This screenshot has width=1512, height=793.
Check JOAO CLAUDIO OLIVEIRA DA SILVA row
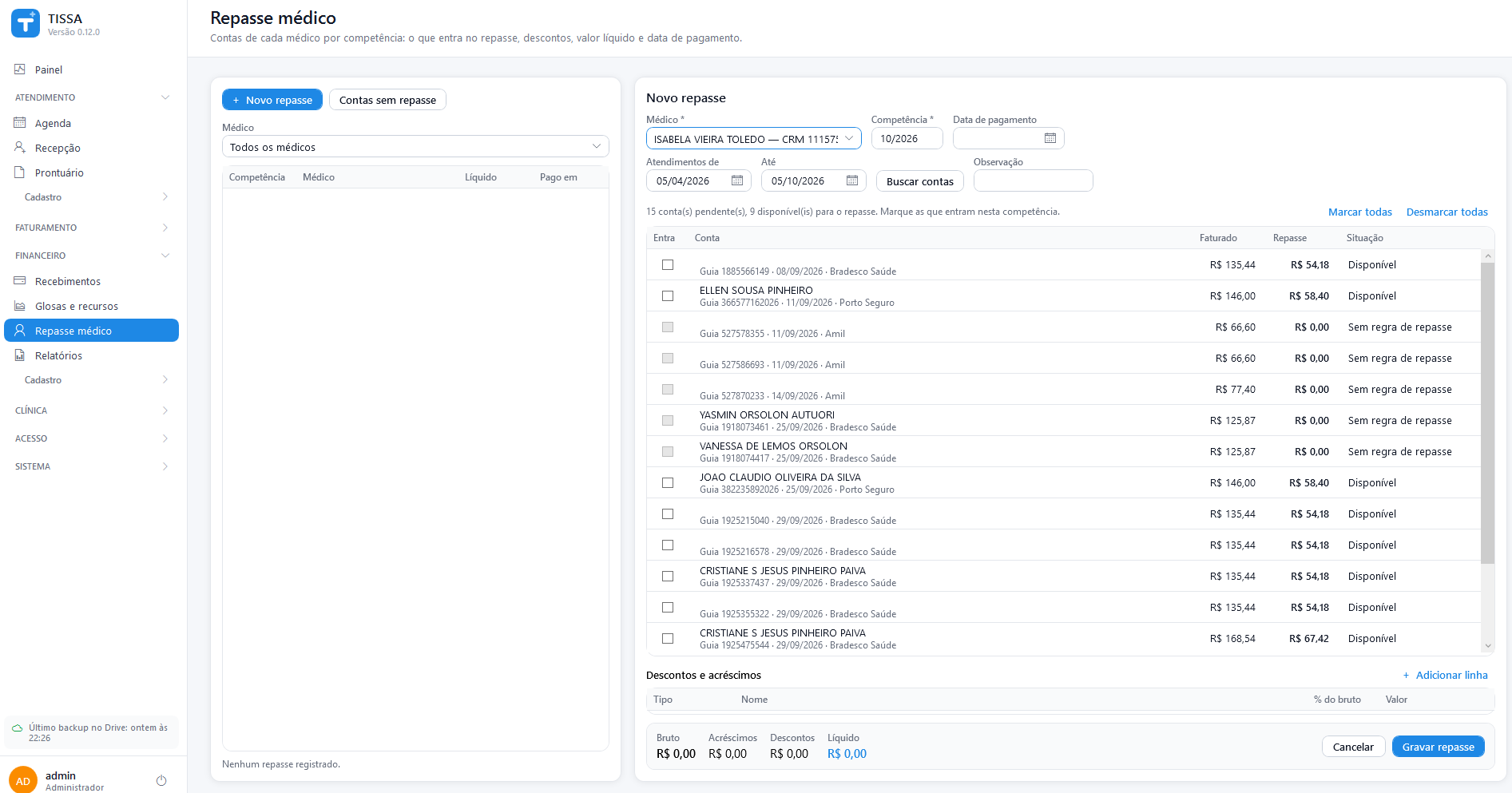668,482
